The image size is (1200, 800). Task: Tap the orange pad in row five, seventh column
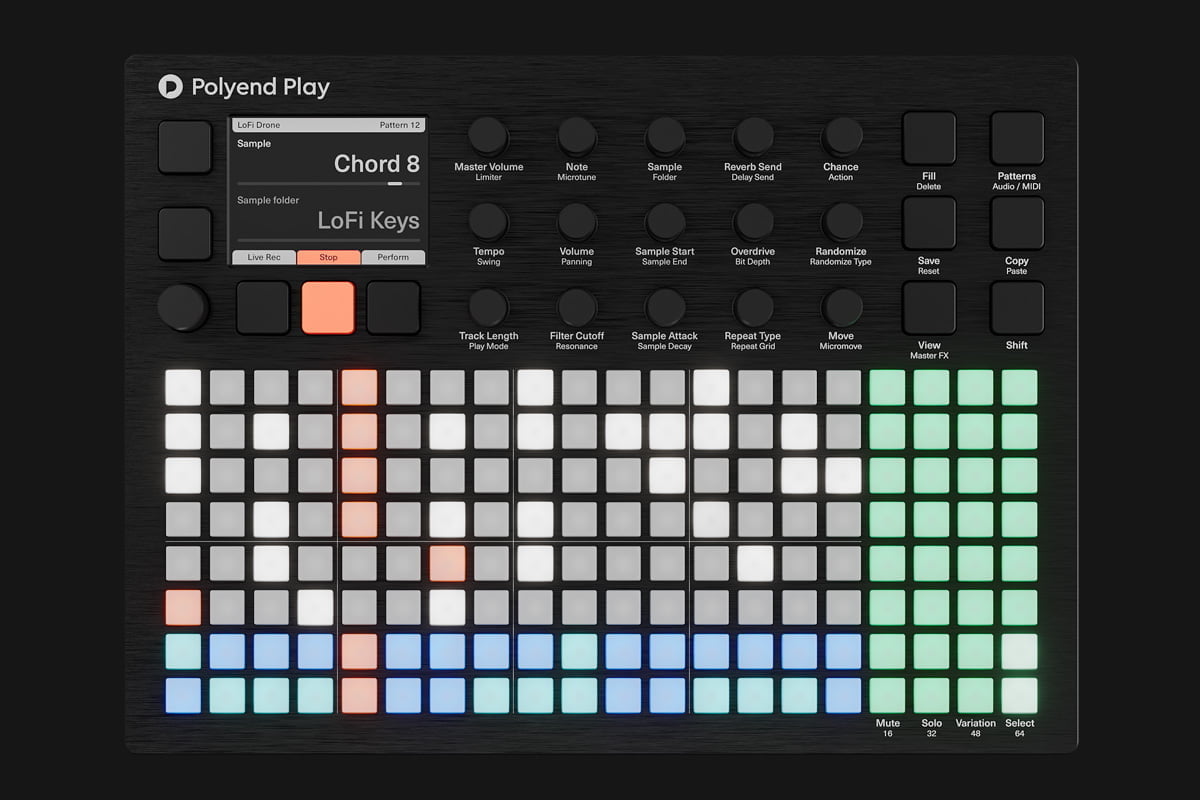tap(447, 563)
